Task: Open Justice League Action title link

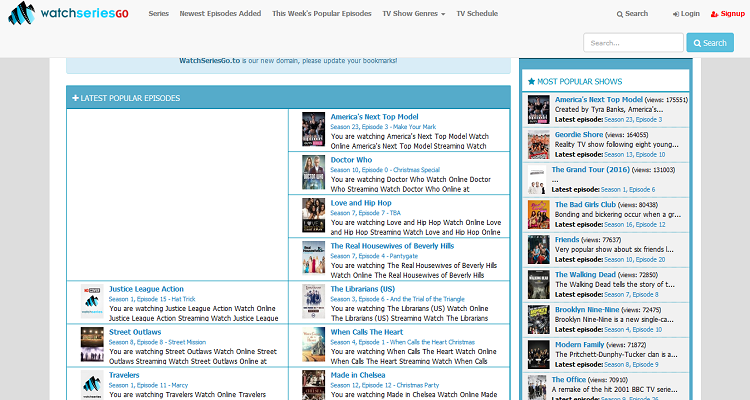Action: pos(146,289)
